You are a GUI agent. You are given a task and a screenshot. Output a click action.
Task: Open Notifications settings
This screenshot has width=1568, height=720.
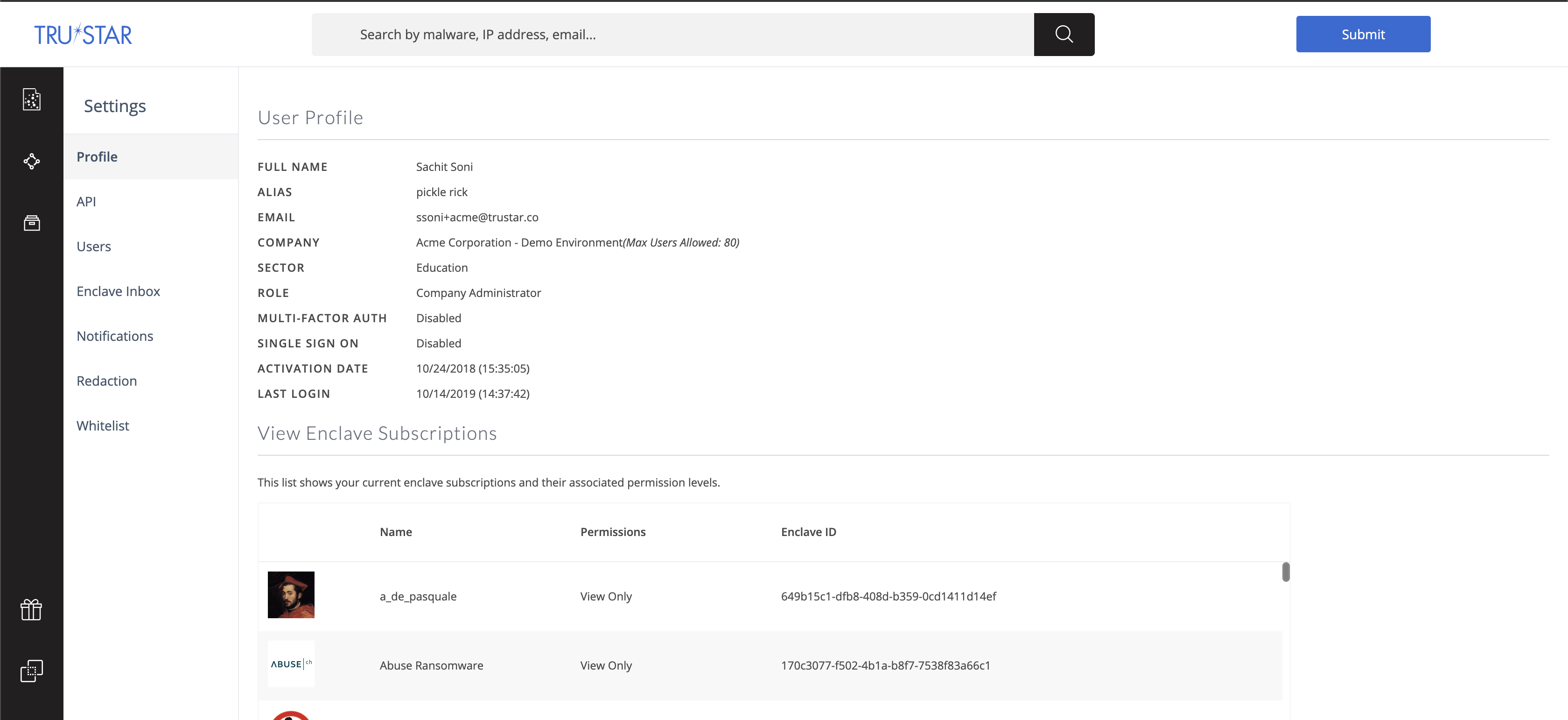point(150,336)
